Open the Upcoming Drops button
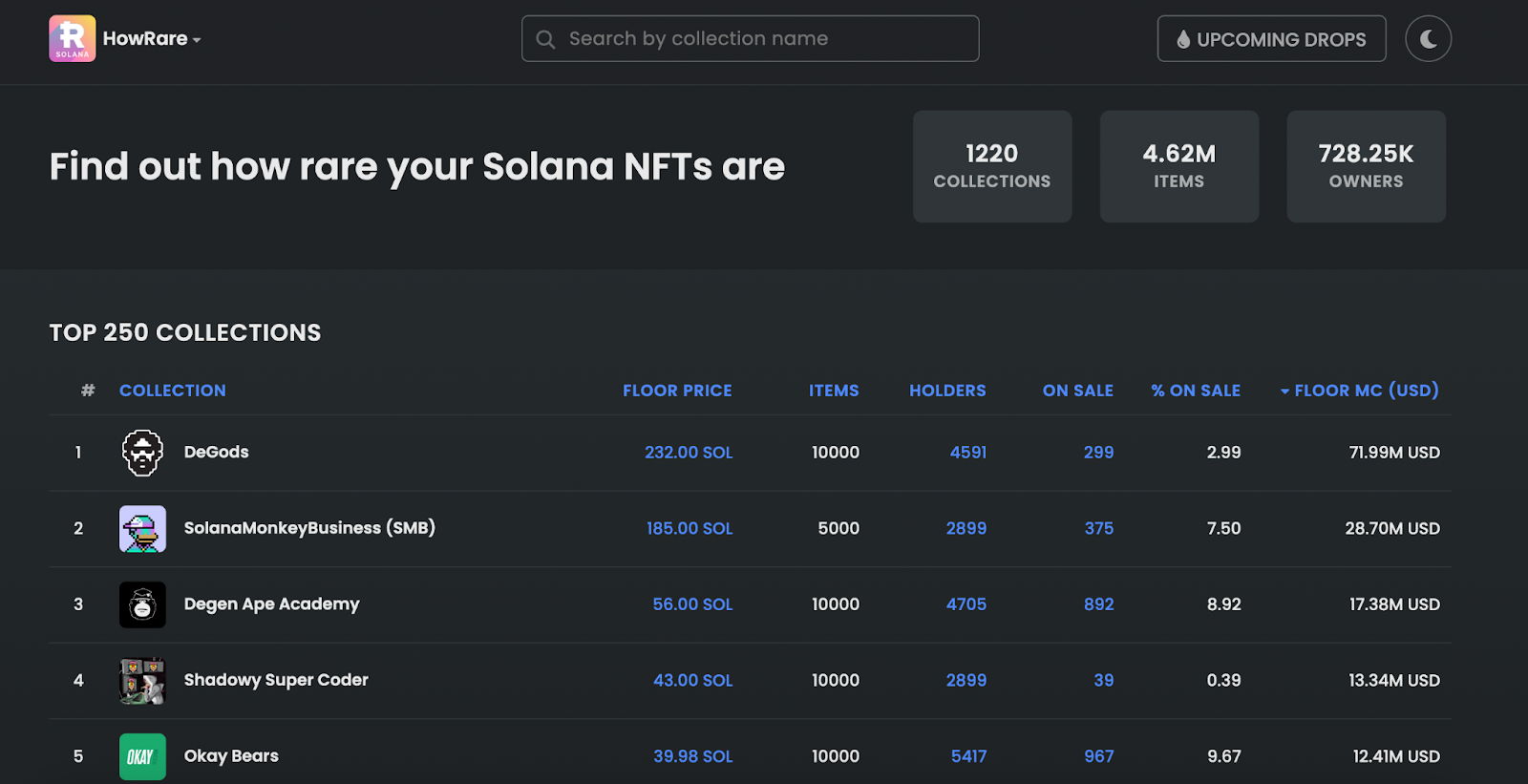This screenshot has height=784, width=1528. [x=1271, y=39]
